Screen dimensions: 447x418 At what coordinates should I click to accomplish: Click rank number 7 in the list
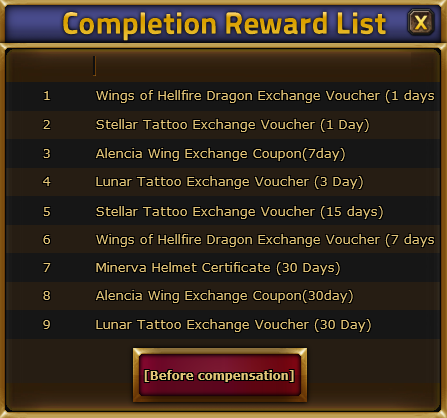(47, 267)
